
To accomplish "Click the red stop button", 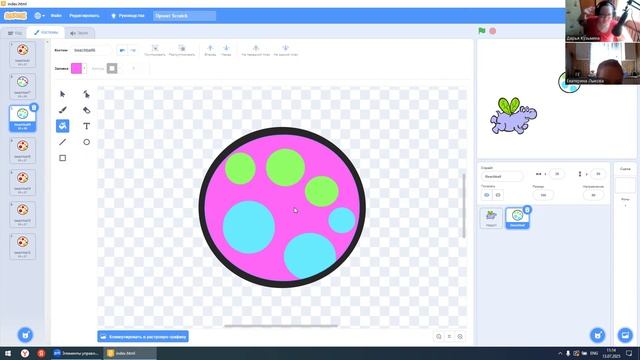I will [493, 31].
